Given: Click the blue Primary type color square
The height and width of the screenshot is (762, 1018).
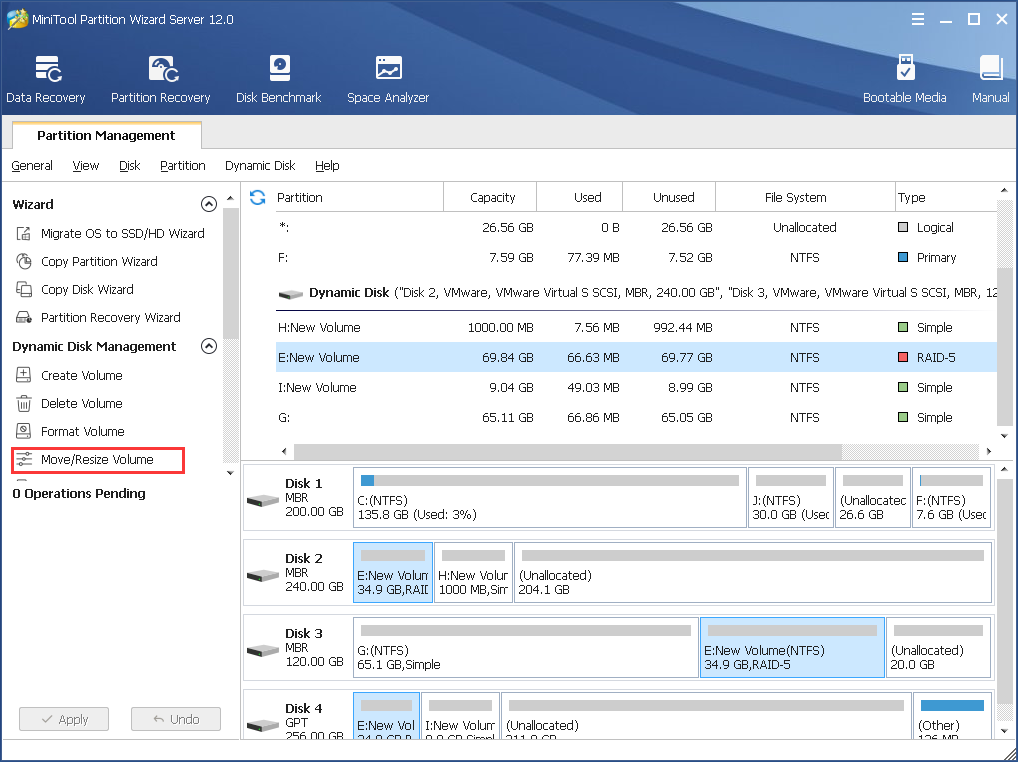Looking at the screenshot, I should coord(902,257).
